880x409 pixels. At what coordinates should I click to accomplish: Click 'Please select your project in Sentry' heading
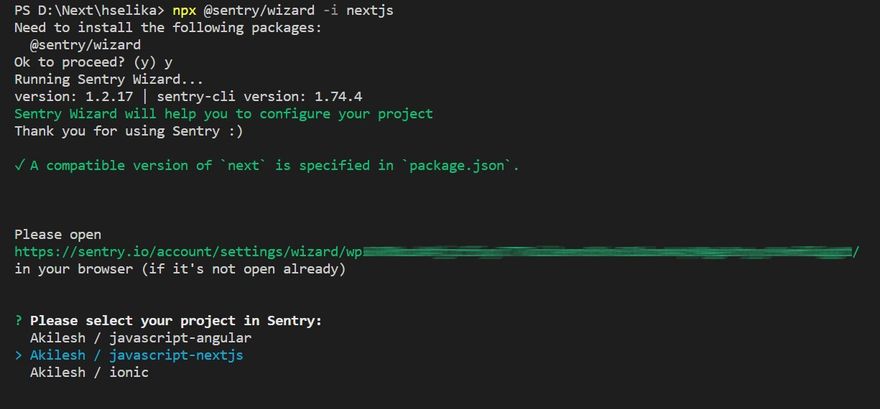click(x=176, y=321)
